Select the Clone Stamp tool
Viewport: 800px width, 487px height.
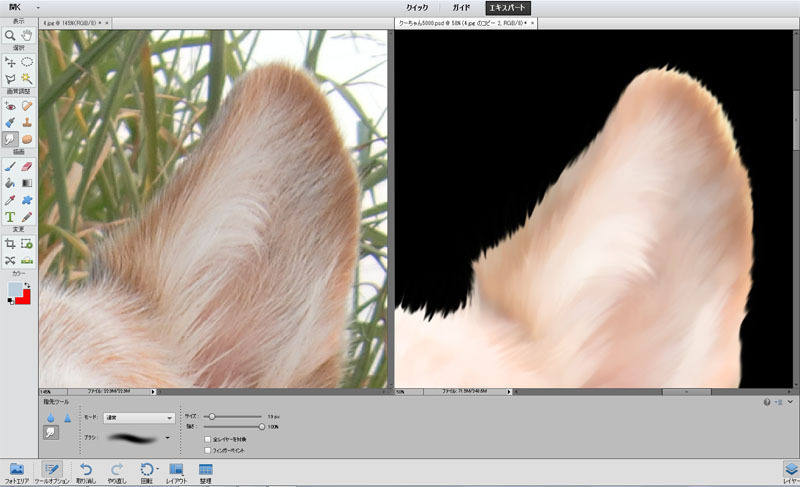coord(27,122)
